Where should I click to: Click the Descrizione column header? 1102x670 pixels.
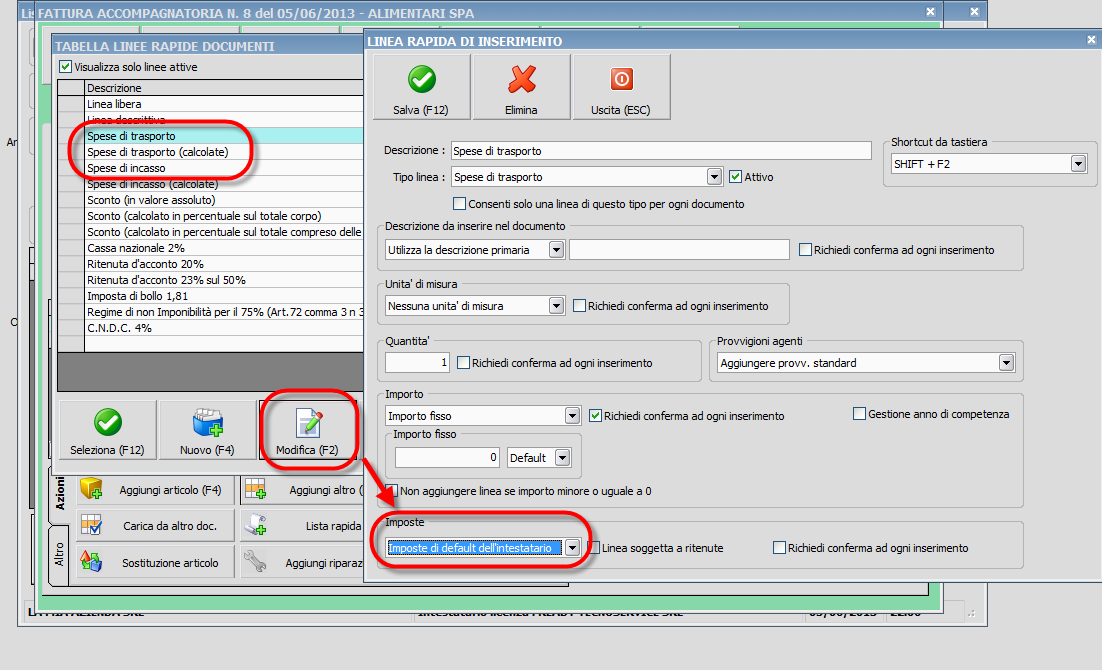click(x=223, y=88)
